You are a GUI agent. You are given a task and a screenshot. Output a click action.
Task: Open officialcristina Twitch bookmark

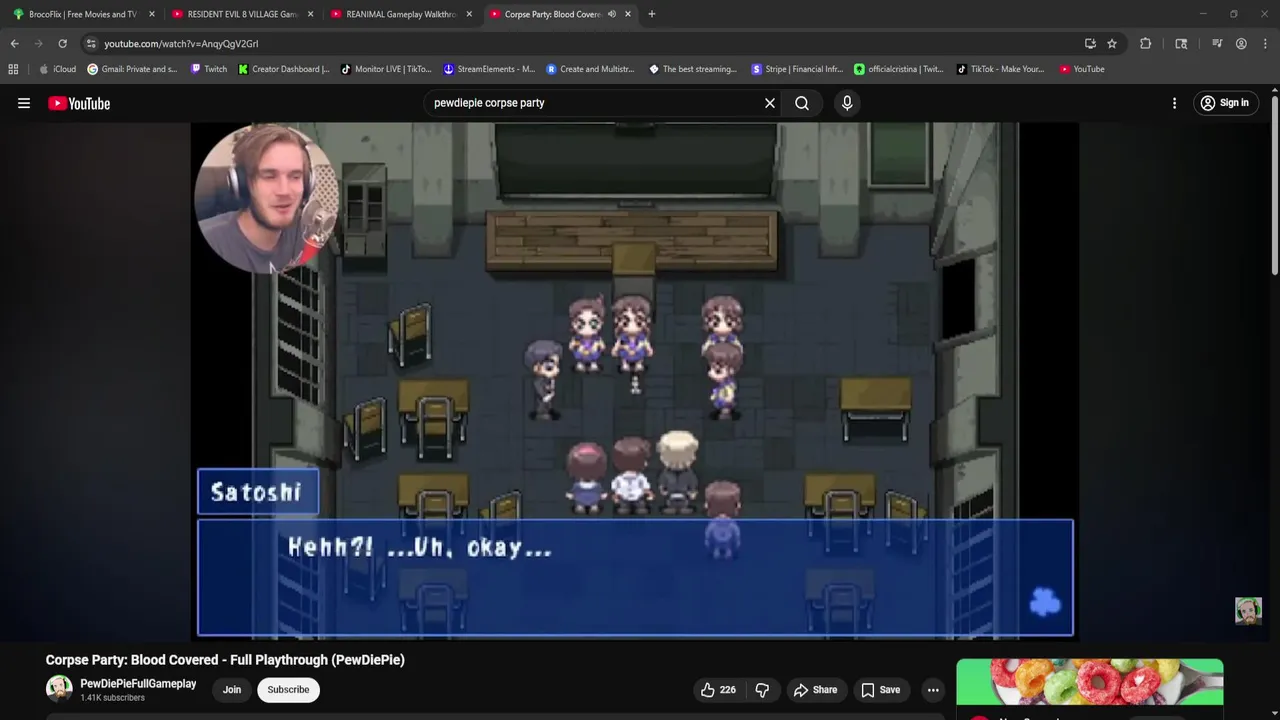click(x=898, y=69)
